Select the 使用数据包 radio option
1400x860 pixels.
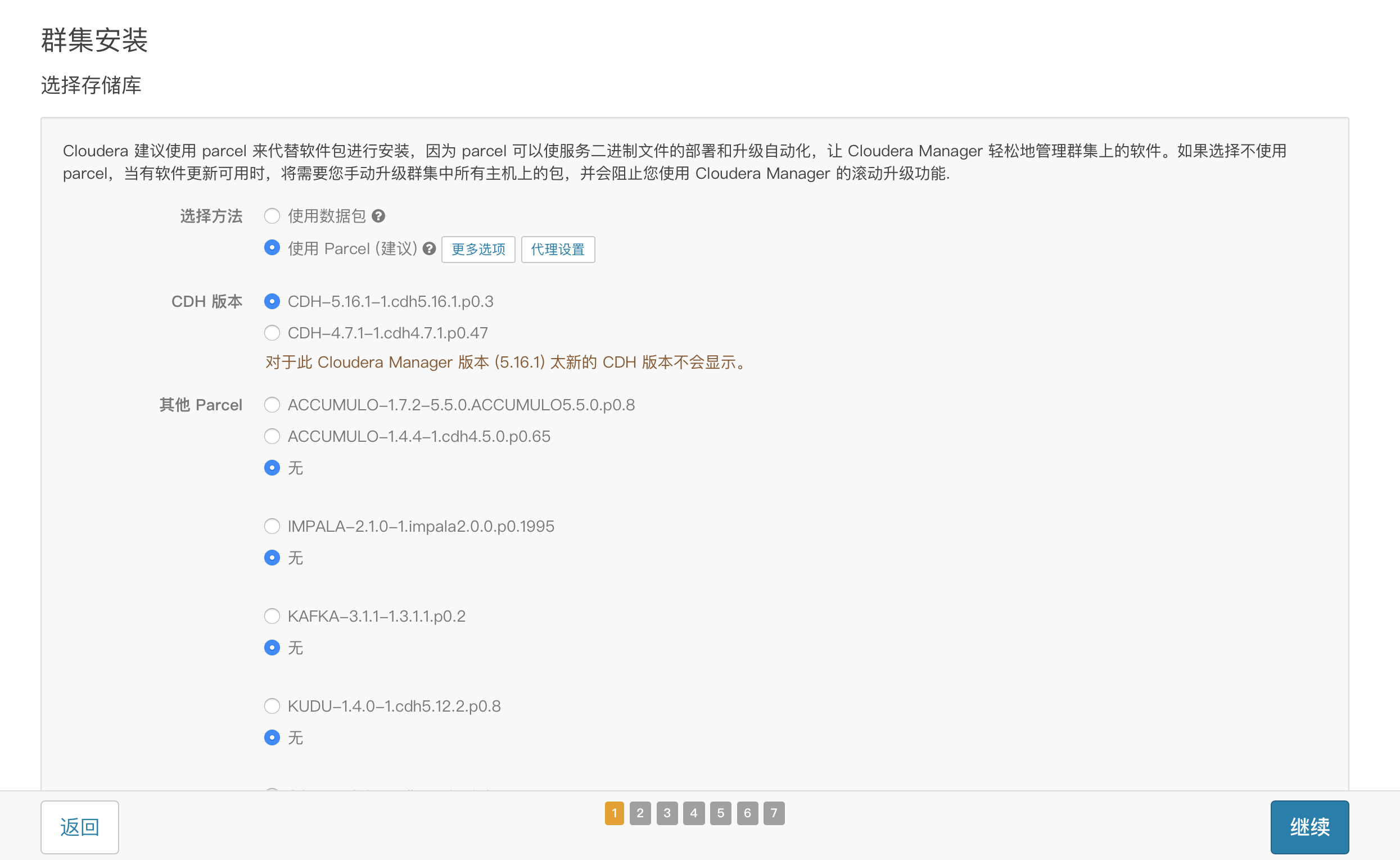(272, 216)
